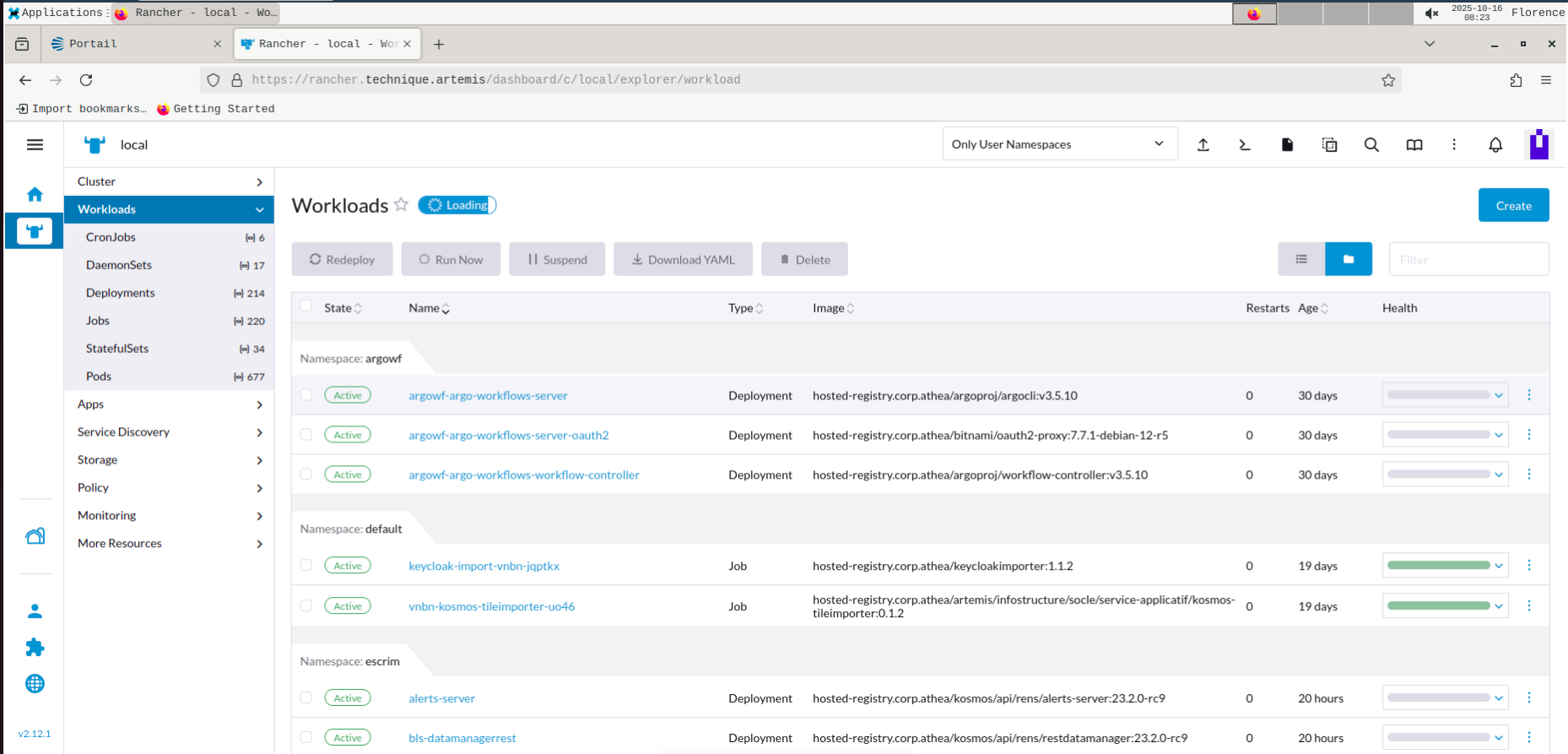Check the argowf-argo-workflows-server row checkbox
The height and width of the screenshot is (754, 1568).
306,395
